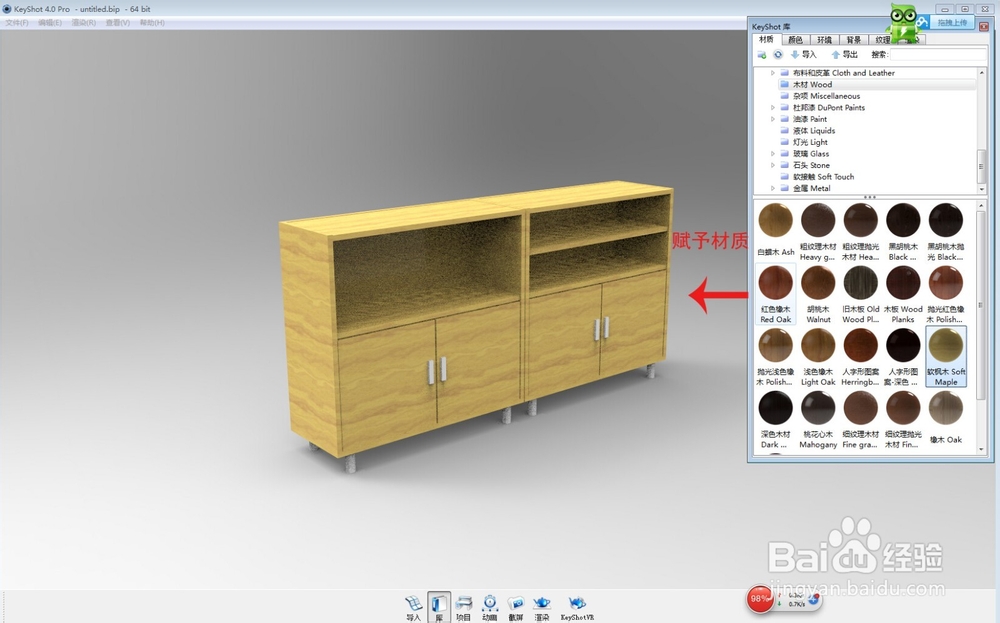Click the 导出 export arrow in library panel

click(844, 55)
